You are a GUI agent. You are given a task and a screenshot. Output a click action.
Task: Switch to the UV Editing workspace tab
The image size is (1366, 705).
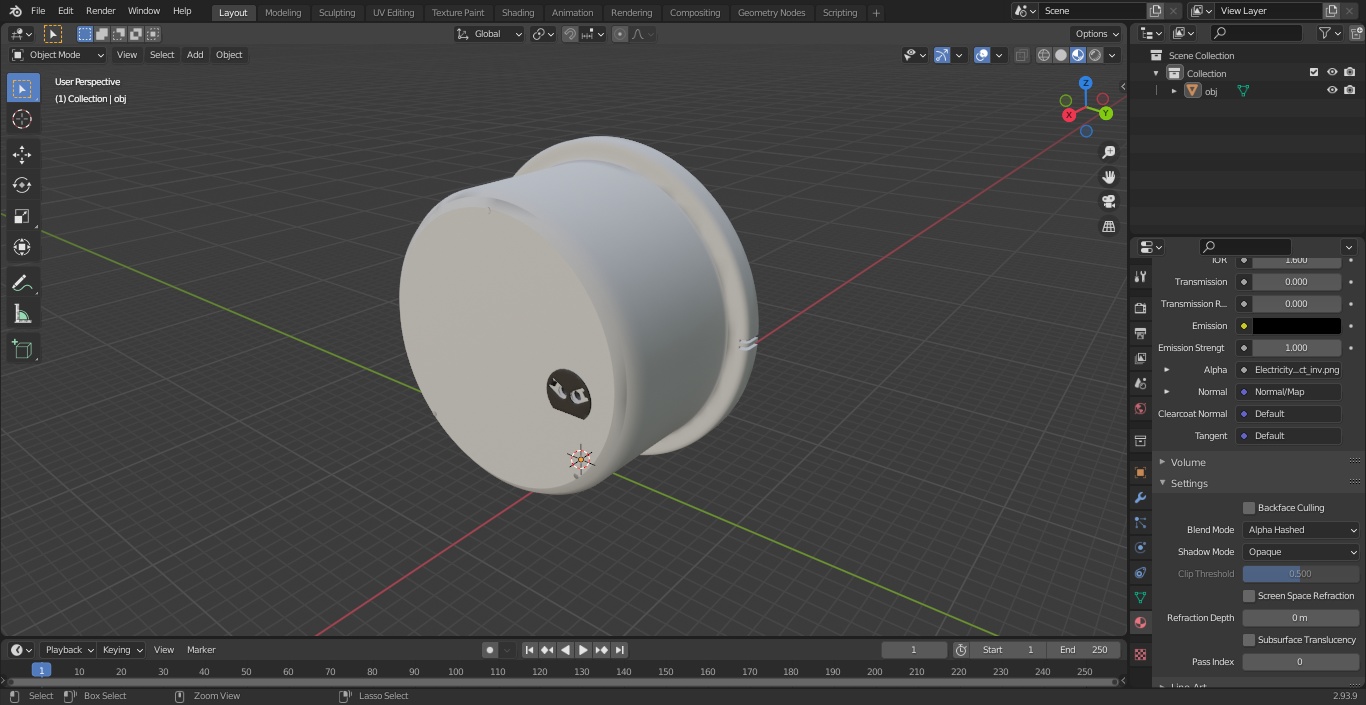point(393,12)
